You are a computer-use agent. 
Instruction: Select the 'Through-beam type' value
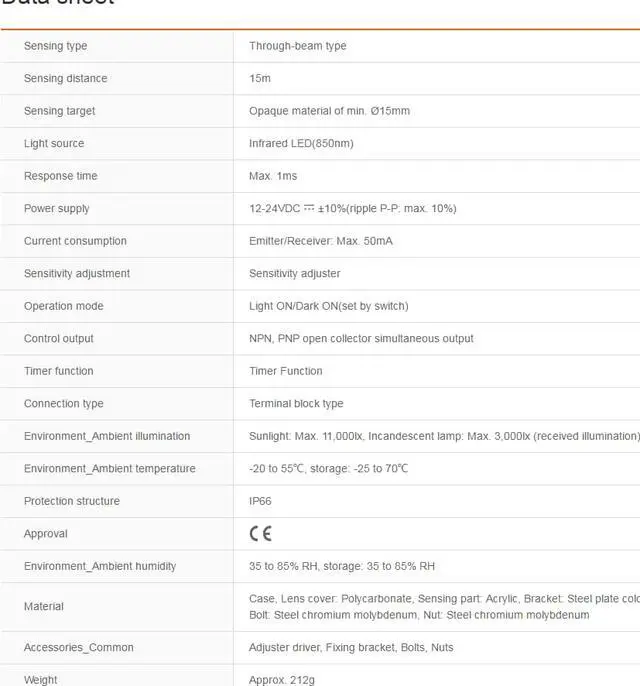point(298,46)
